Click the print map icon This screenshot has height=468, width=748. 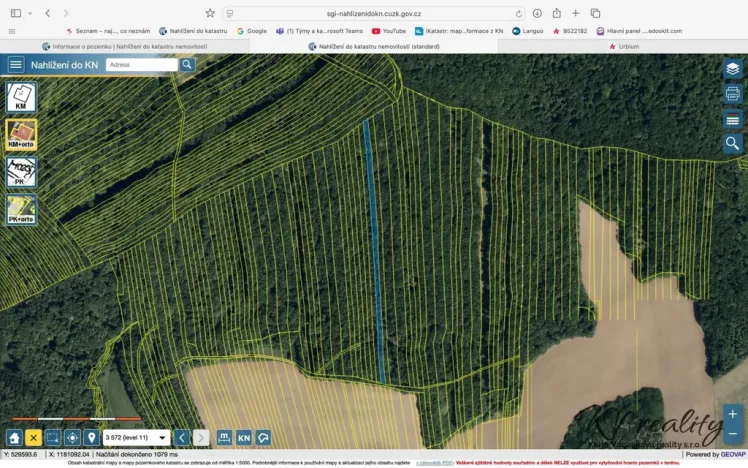[x=732, y=94]
